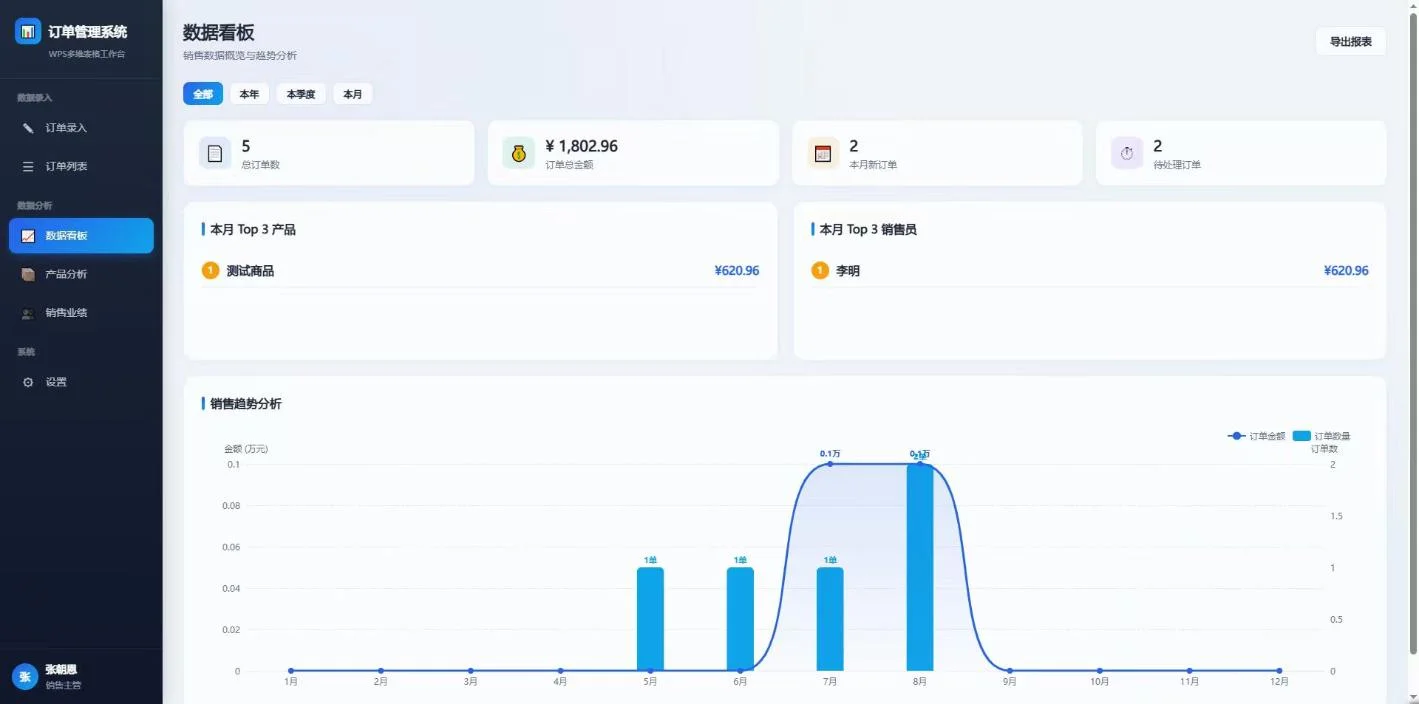This screenshot has width=1419, height=704.
Task: Click the pencil icon beside 订单录入
Action: tap(28, 128)
